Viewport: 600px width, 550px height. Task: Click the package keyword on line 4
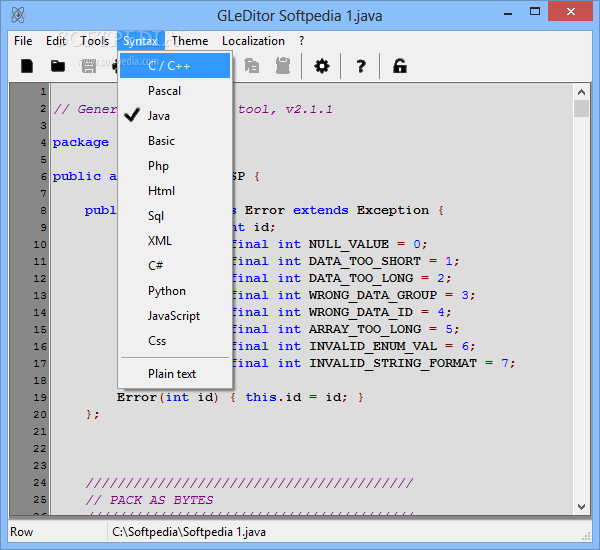point(81,142)
